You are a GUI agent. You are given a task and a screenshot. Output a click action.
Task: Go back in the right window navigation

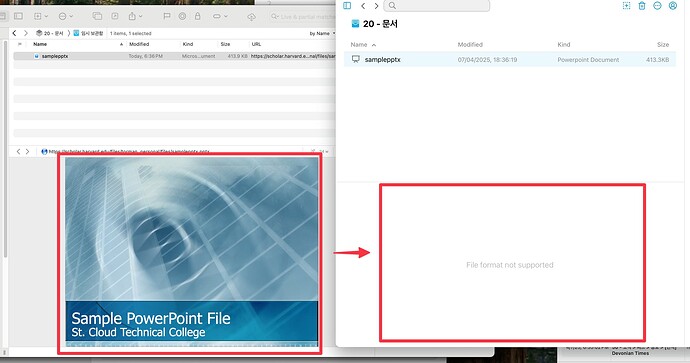click(363, 6)
